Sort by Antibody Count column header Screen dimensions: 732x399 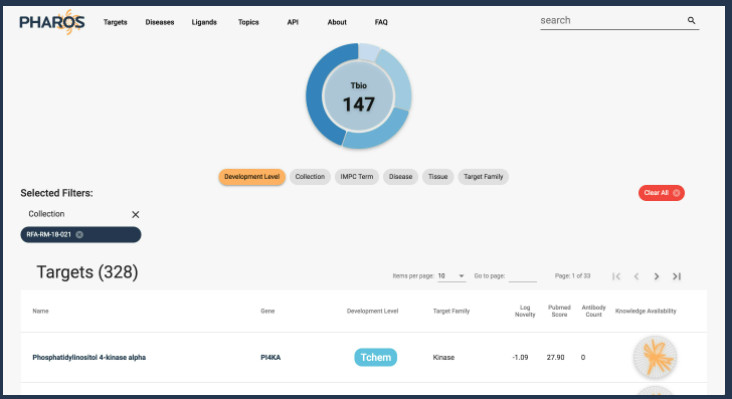tap(594, 311)
